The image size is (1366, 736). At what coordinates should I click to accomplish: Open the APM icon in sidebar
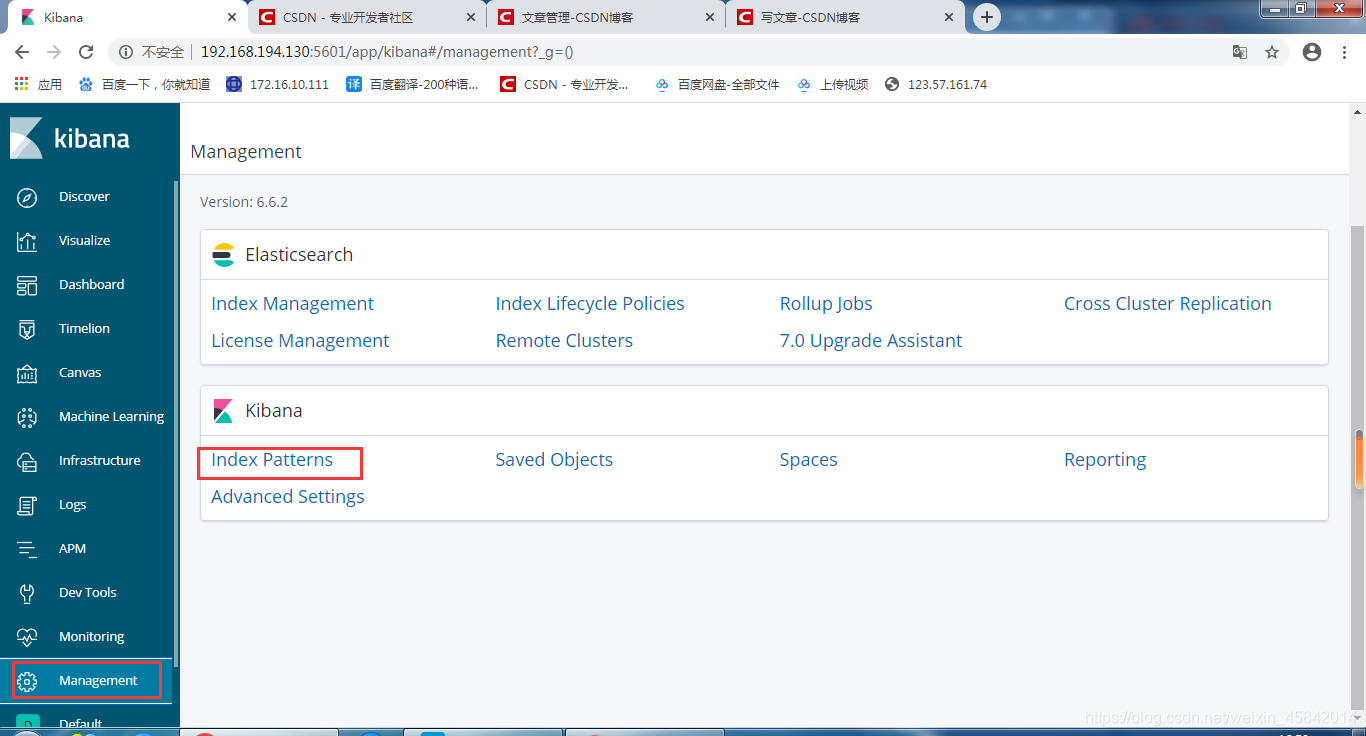tap(27, 549)
